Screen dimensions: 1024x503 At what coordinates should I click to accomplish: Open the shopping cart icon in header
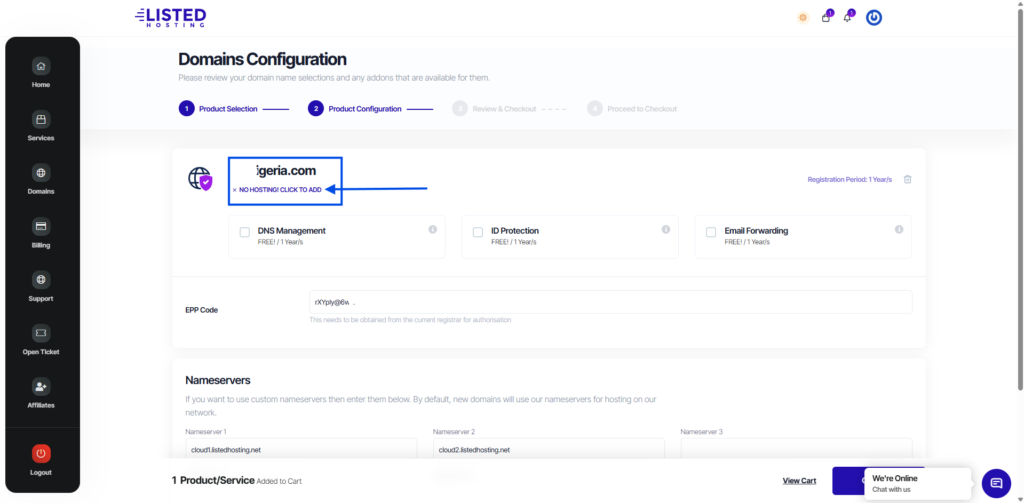(826, 17)
